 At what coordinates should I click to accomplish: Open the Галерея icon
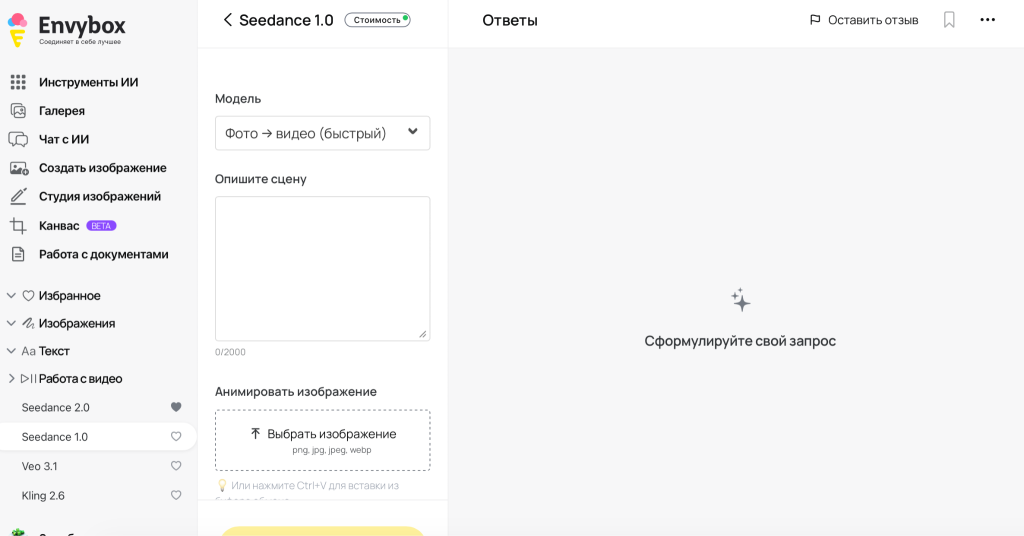point(18,111)
